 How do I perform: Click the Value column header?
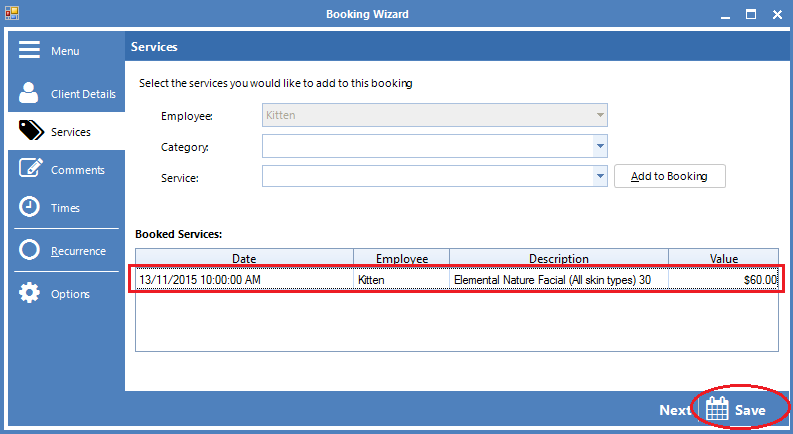click(723, 258)
